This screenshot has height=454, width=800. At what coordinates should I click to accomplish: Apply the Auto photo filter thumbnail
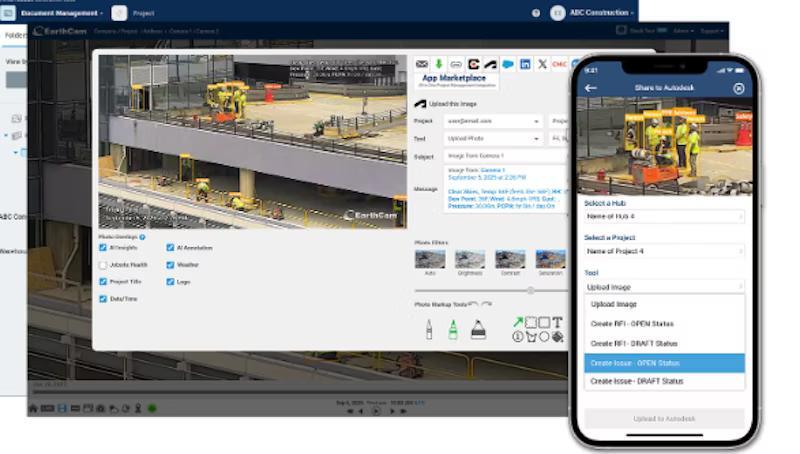coord(430,259)
